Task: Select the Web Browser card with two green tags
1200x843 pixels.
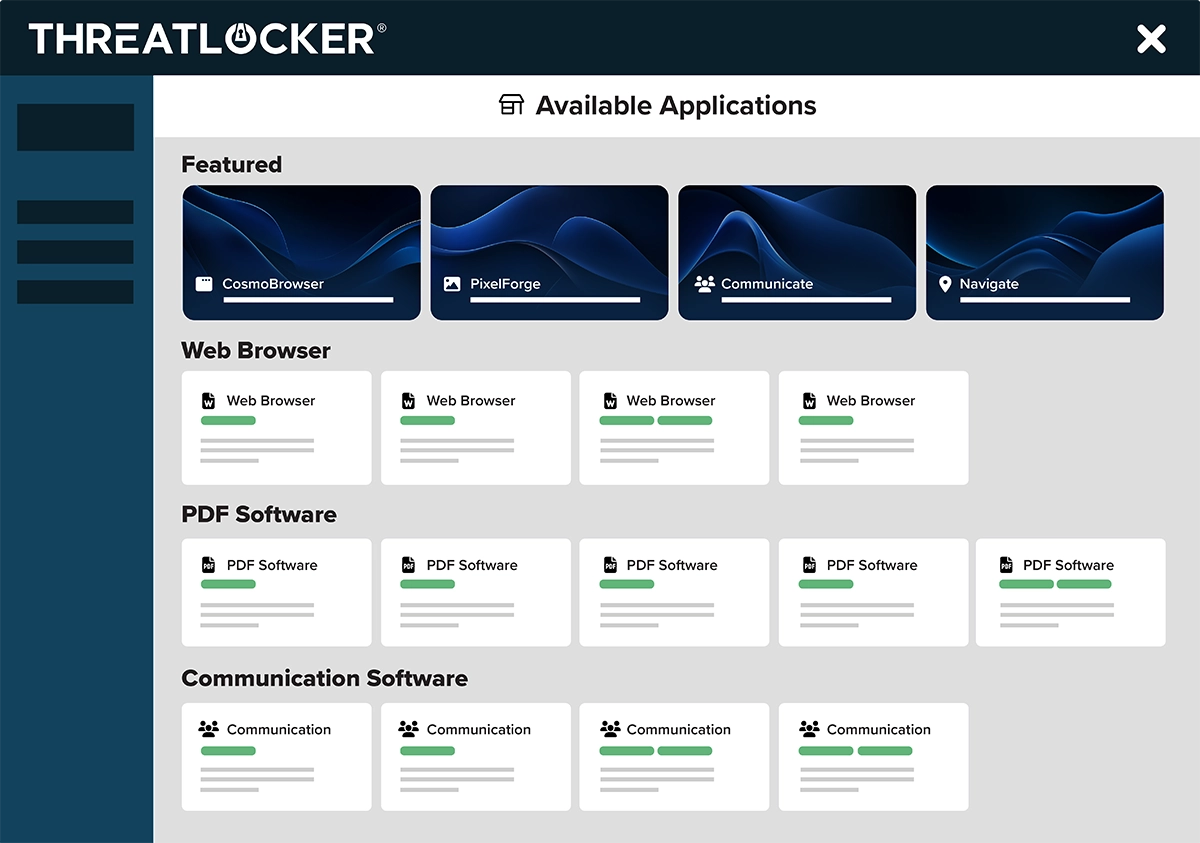Action: click(x=674, y=428)
